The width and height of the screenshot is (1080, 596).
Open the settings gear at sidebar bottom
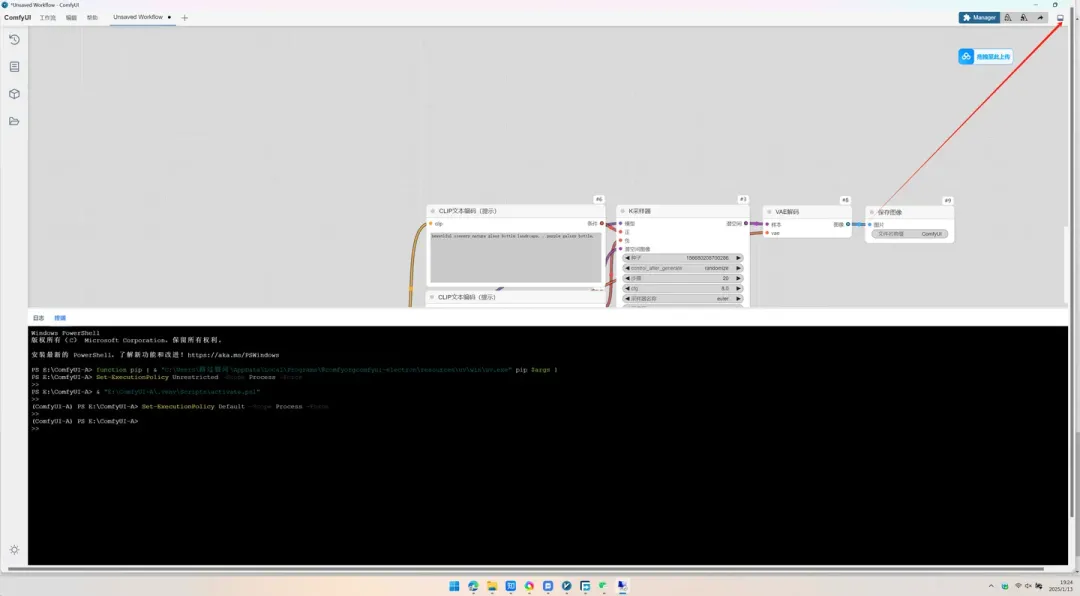[x=14, y=550]
